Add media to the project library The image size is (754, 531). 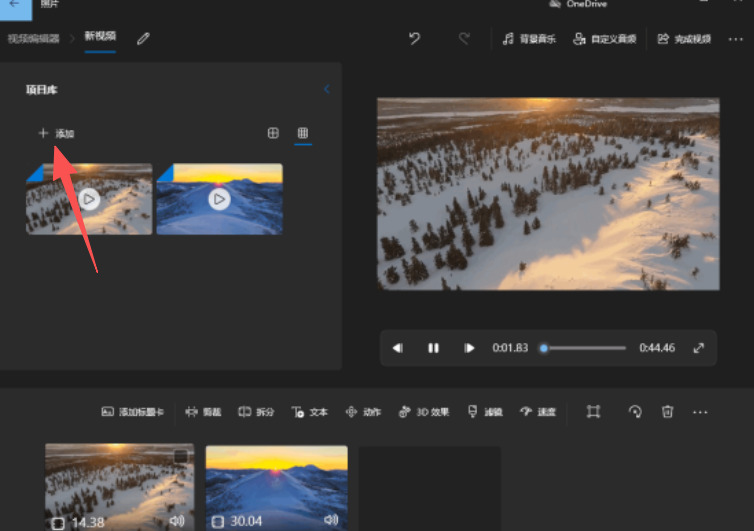tap(56, 133)
